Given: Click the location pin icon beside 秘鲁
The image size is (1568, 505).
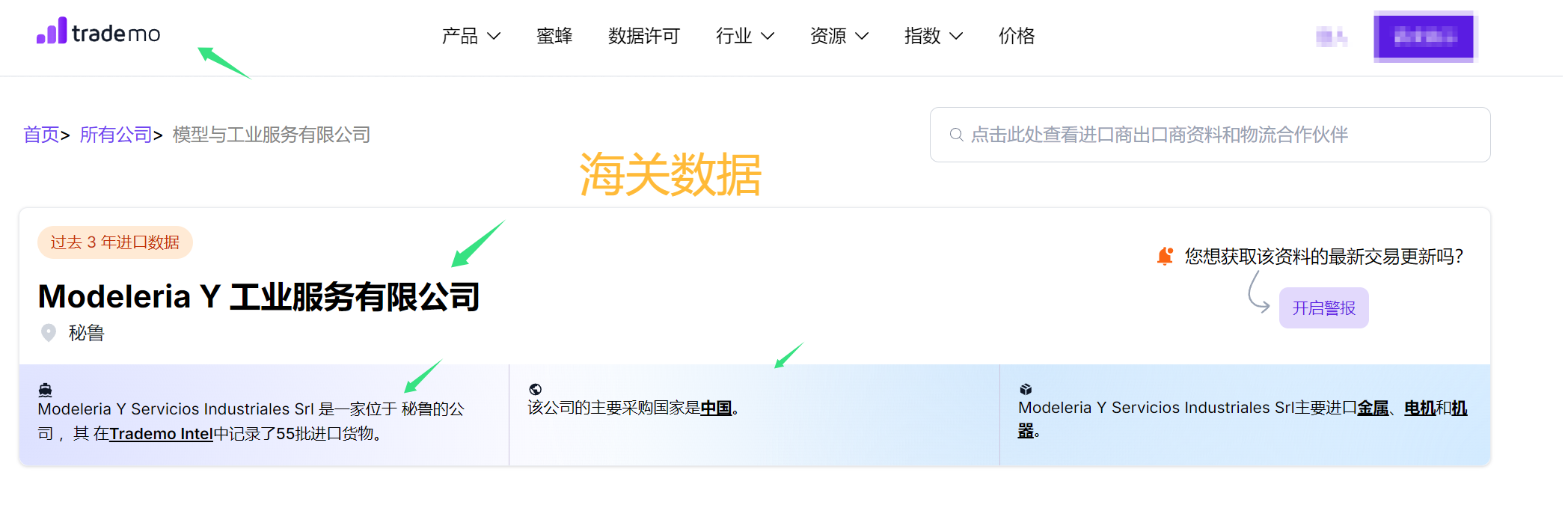Looking at the screenshot, I should pyautogui.click(x=49, y=333).
